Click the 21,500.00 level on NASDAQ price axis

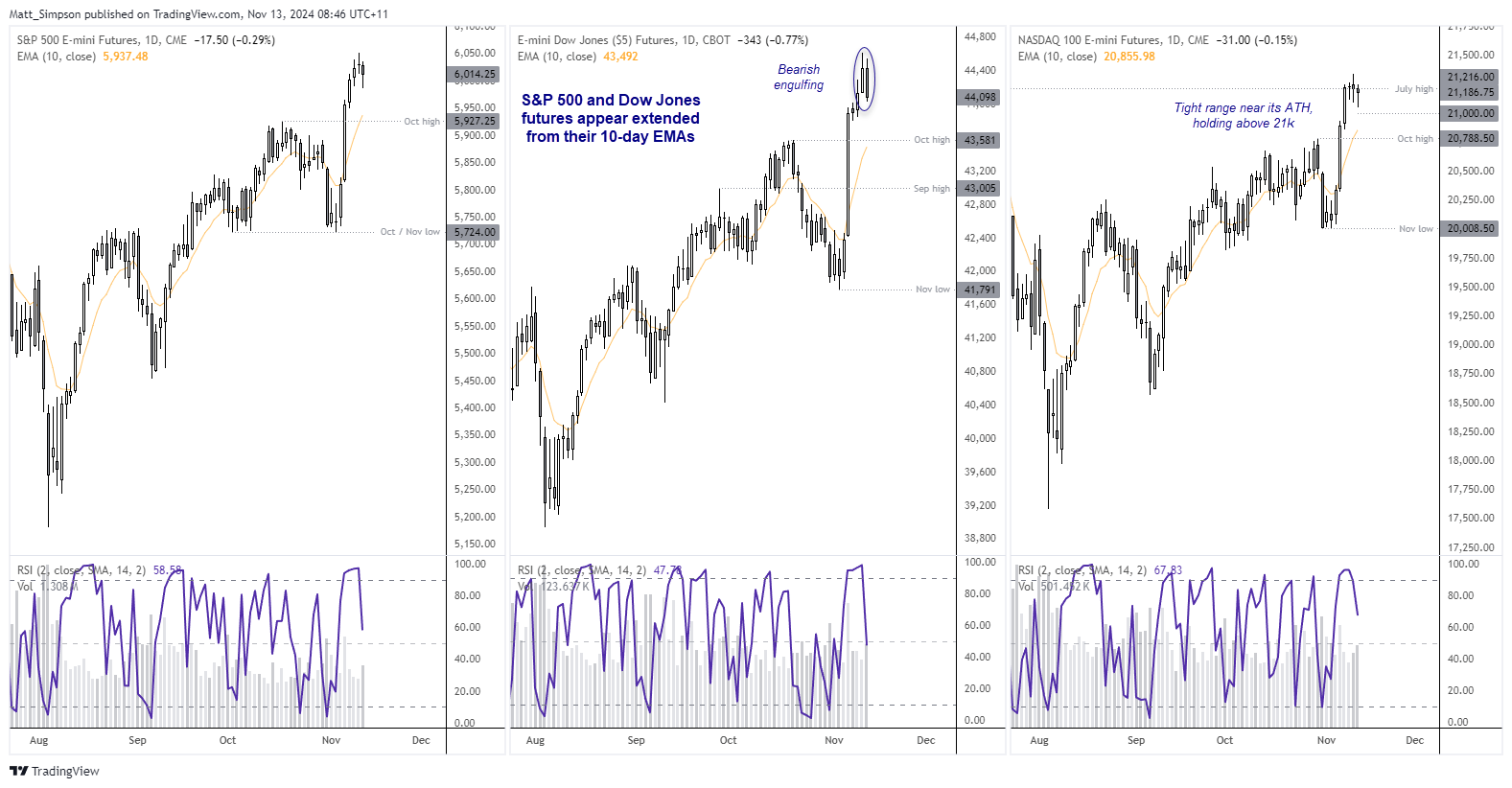tap(1471, 56)
